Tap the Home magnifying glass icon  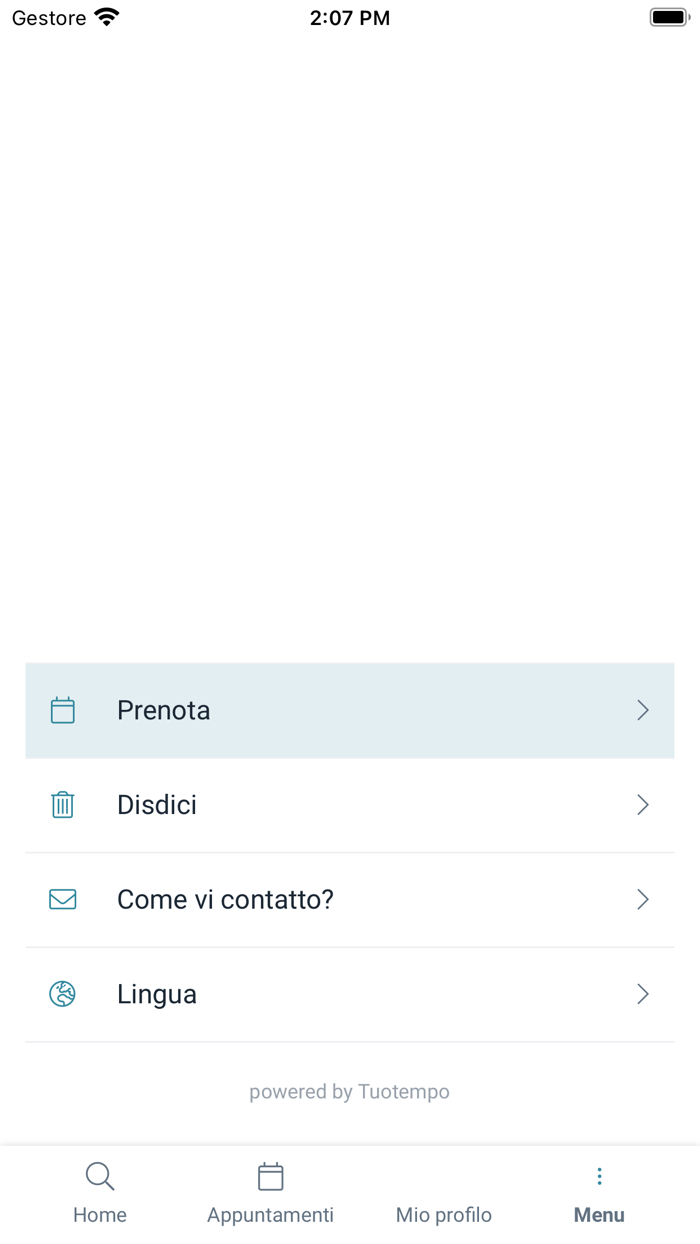[100, 1177]
